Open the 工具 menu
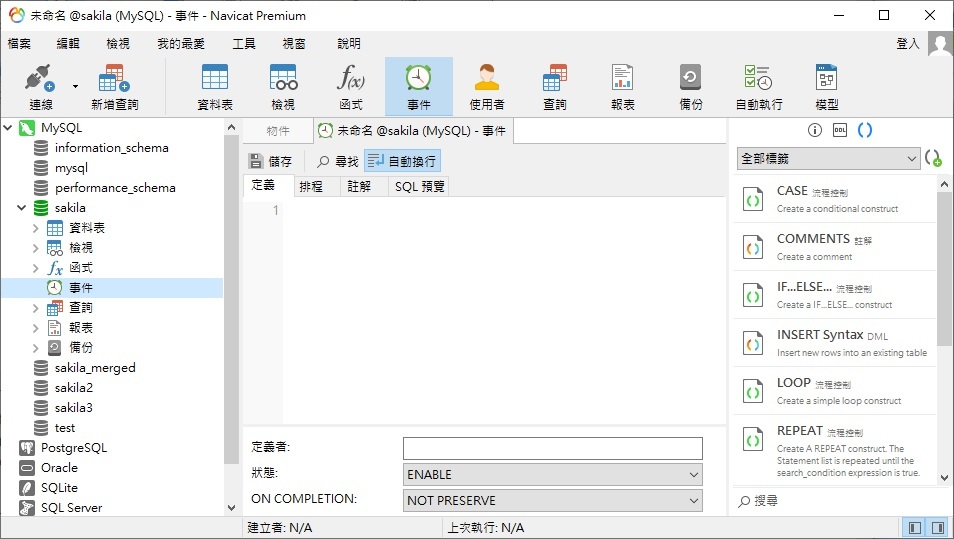 (244, 44)
